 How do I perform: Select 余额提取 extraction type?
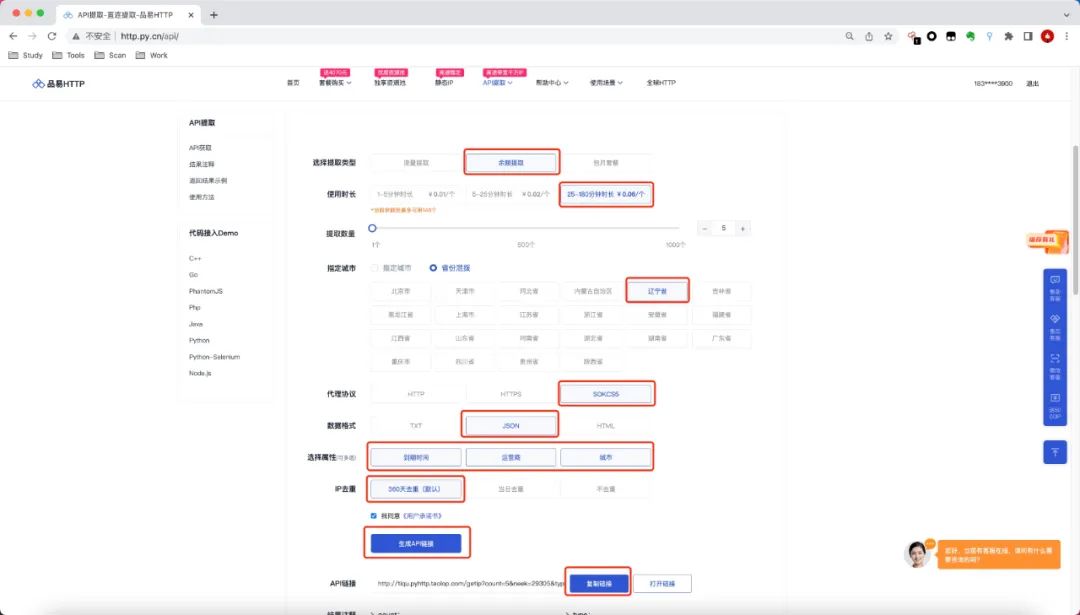pos(511,163)
